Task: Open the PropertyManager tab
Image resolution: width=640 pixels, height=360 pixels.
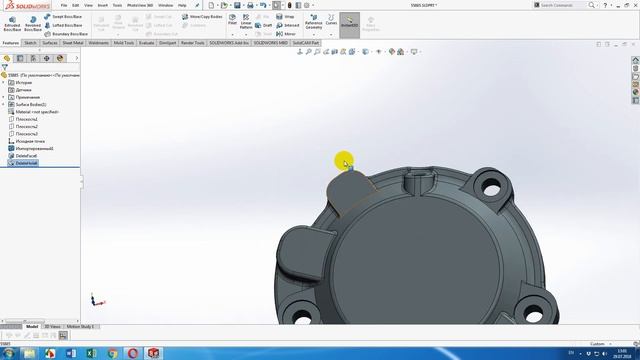Action: point(20,58)
